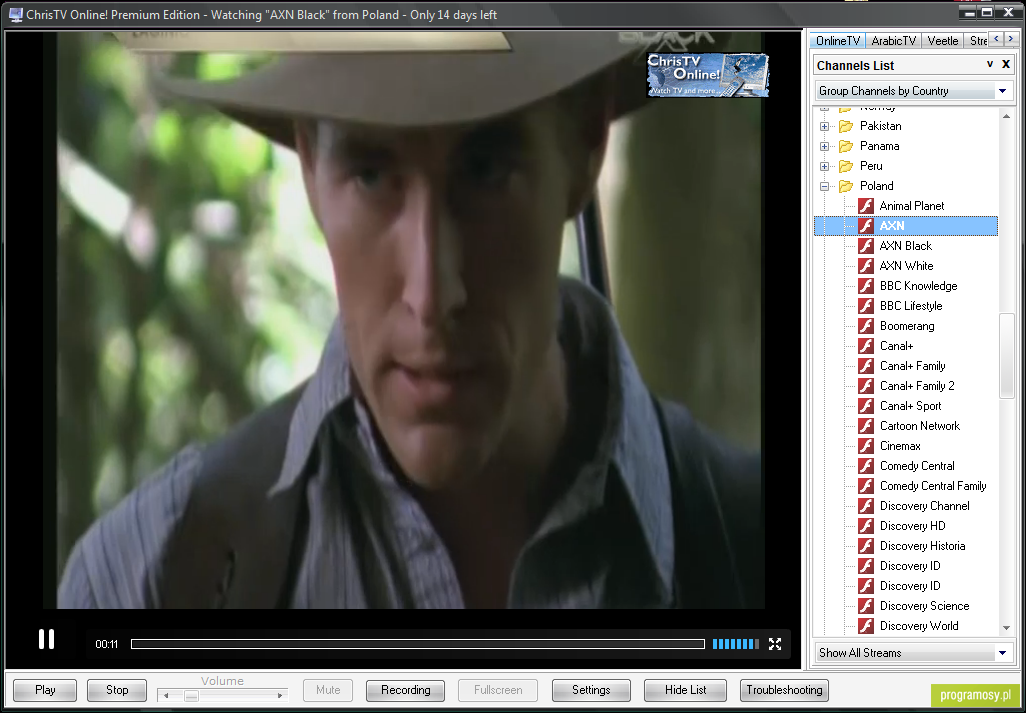Click the Flash icon beside Discovery Science

click(x=866, y=606)
